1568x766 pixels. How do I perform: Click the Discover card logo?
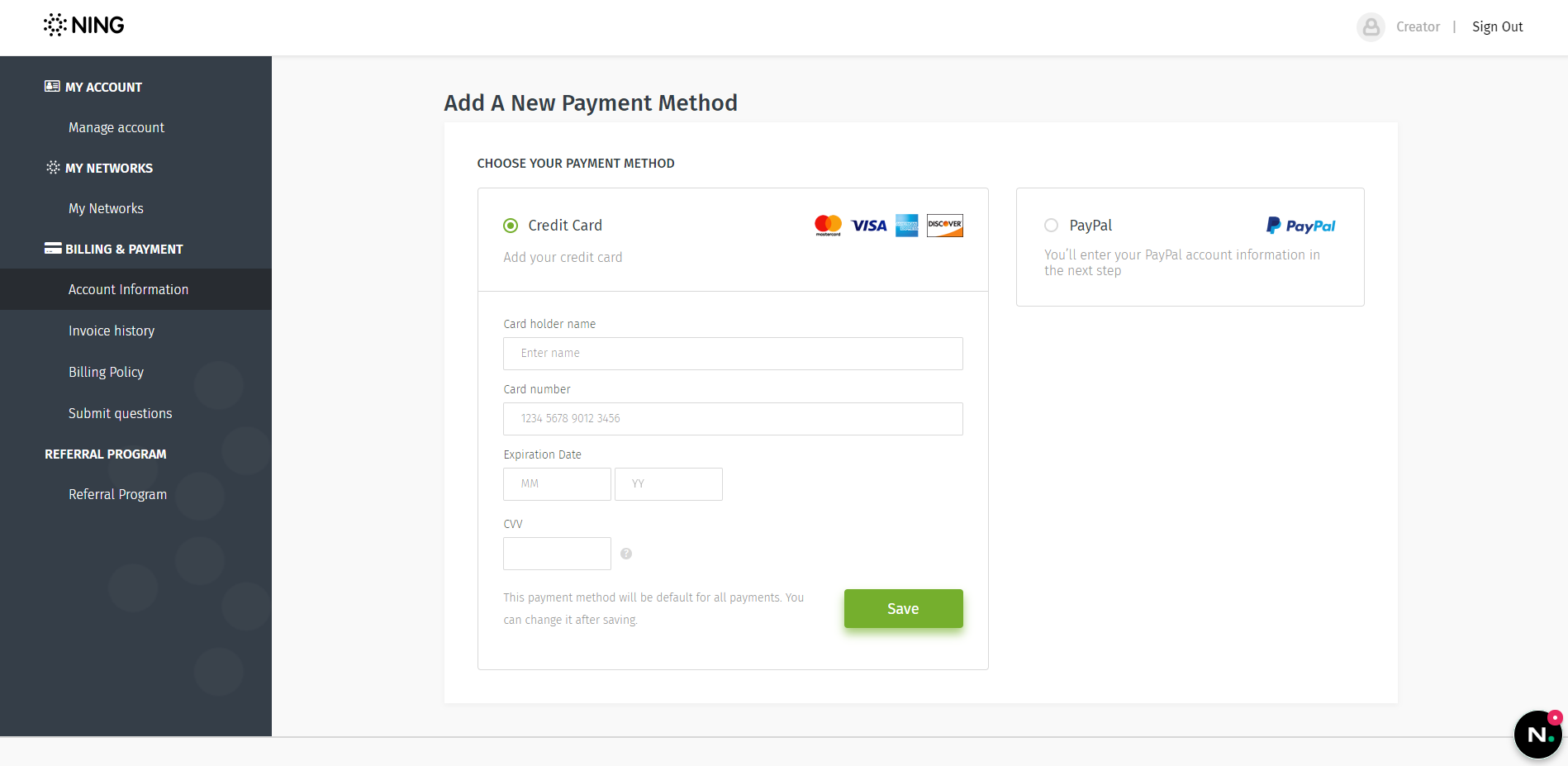point(945,226)
